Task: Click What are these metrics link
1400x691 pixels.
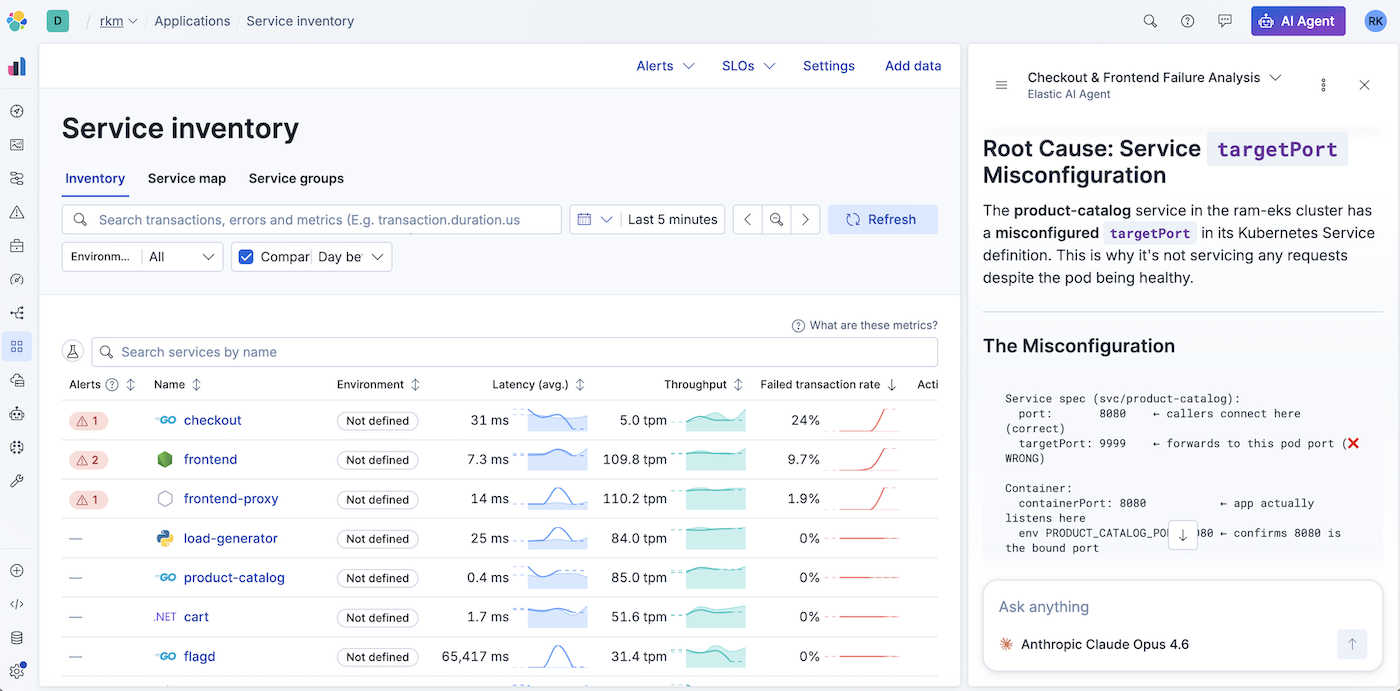Action: pos(865,325)
